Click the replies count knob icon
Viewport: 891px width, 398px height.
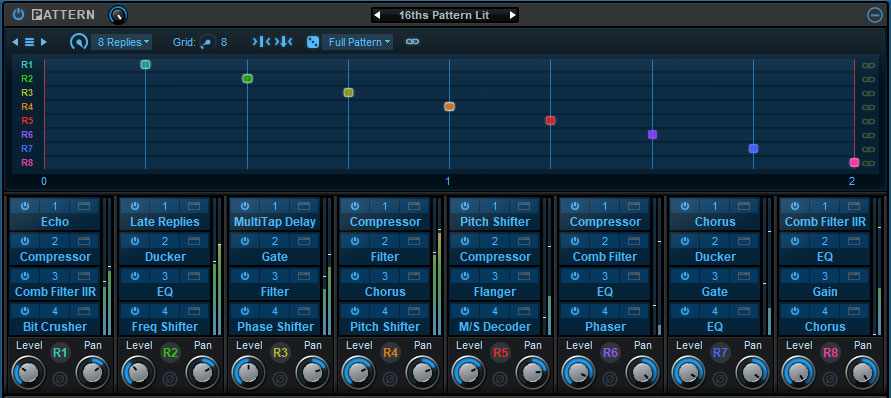click(x=78, y=42)
